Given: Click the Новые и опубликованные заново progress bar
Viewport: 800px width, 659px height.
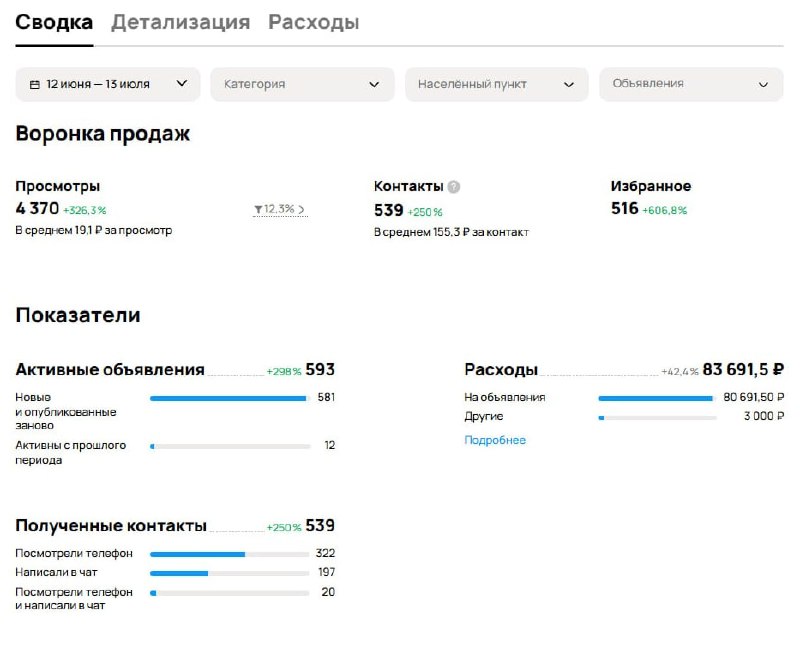Looking at the screenshot, I should tap(230, 398).
